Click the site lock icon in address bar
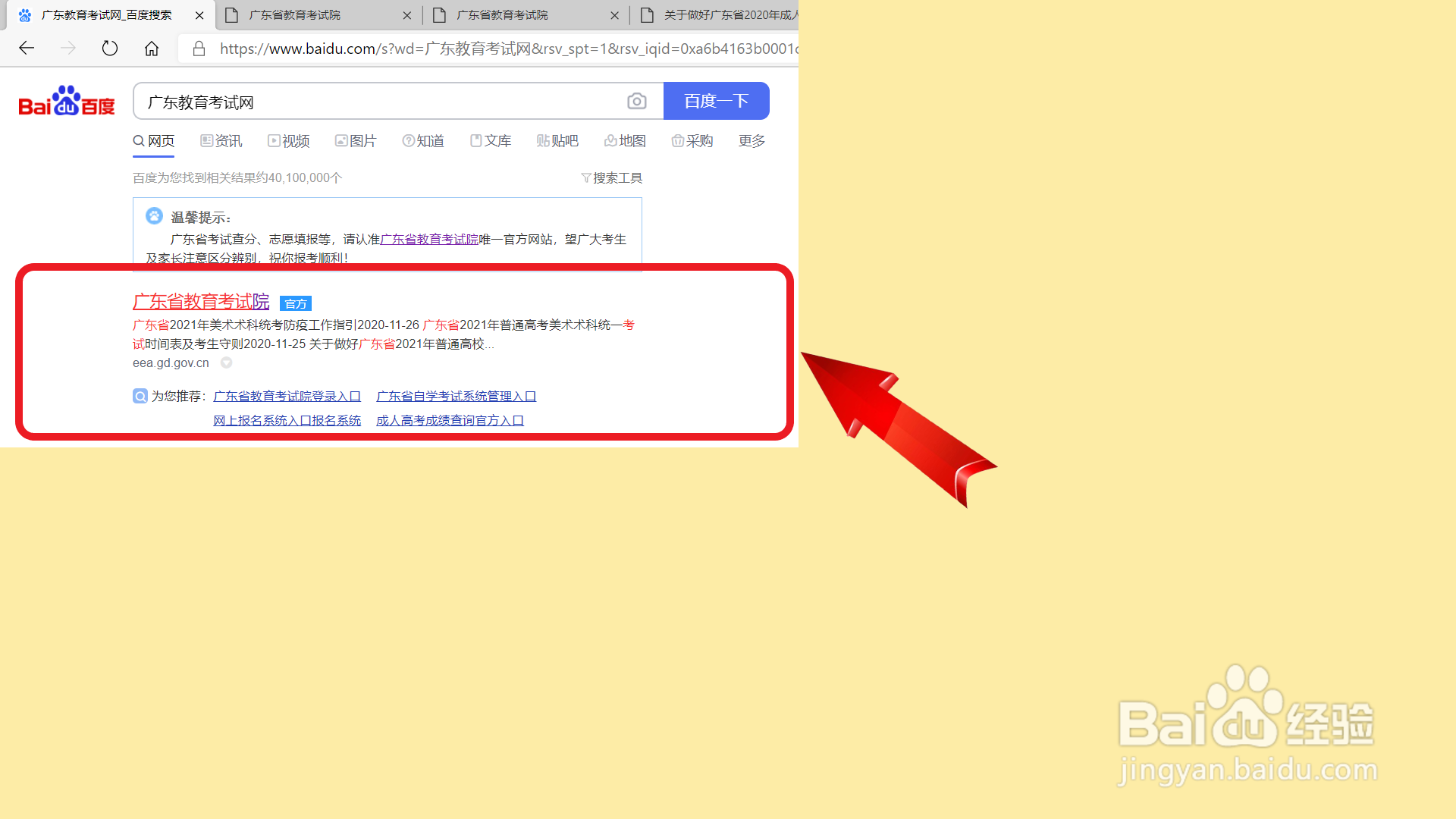This screenshot has width=1456, height=819. 199,49
